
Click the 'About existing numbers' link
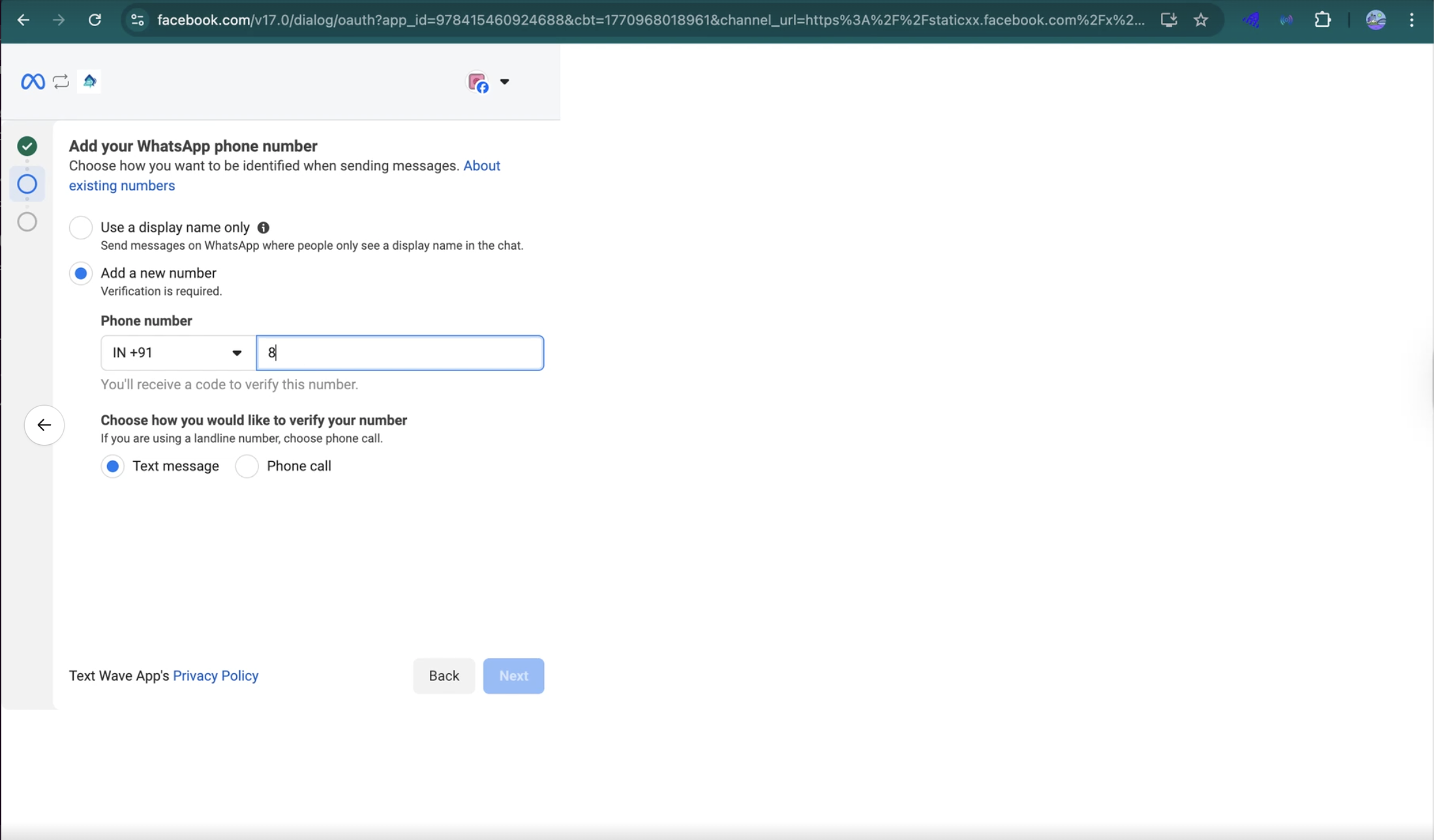[122, 186]
